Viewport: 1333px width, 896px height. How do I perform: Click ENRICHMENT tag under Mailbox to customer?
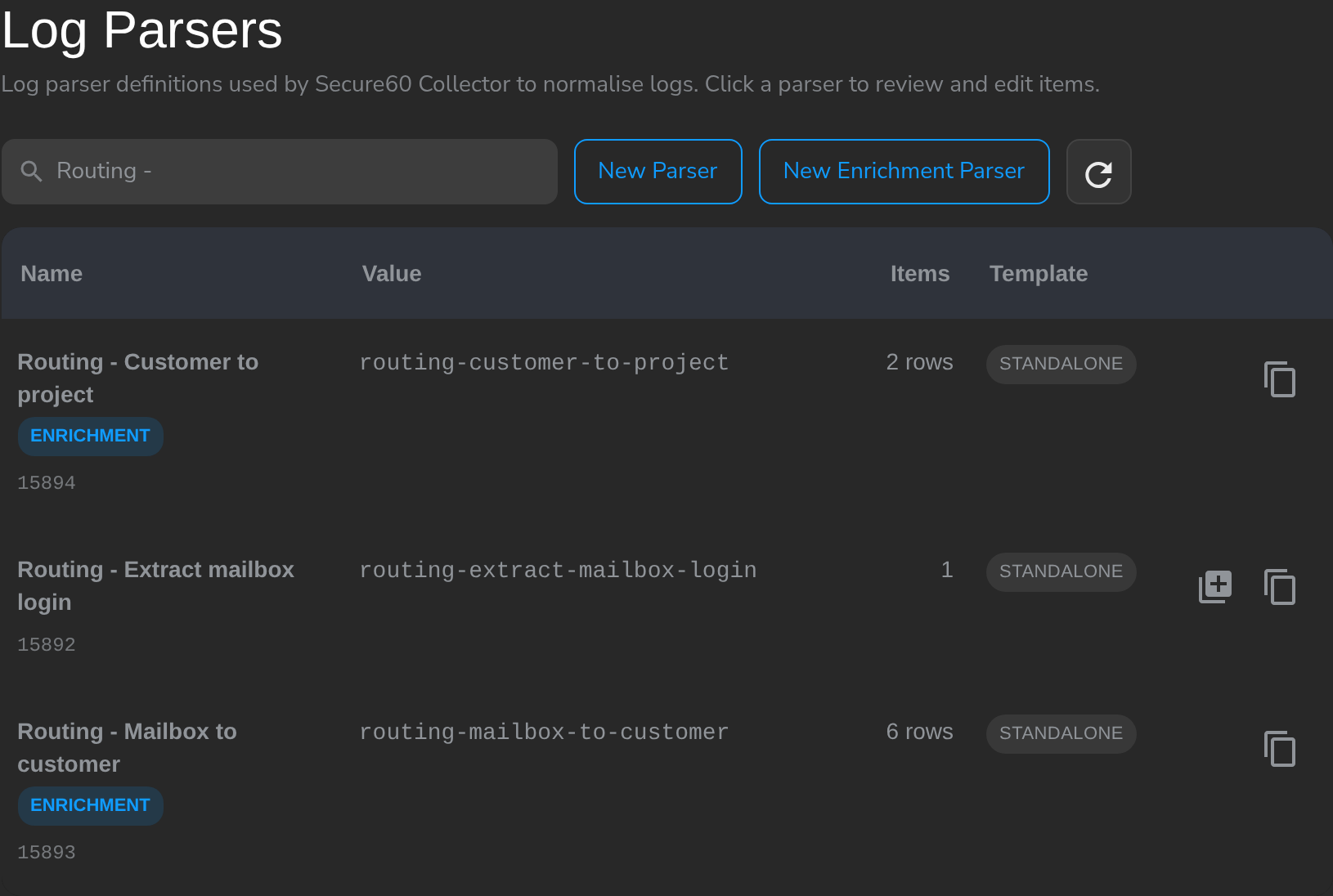click(90, 805)
